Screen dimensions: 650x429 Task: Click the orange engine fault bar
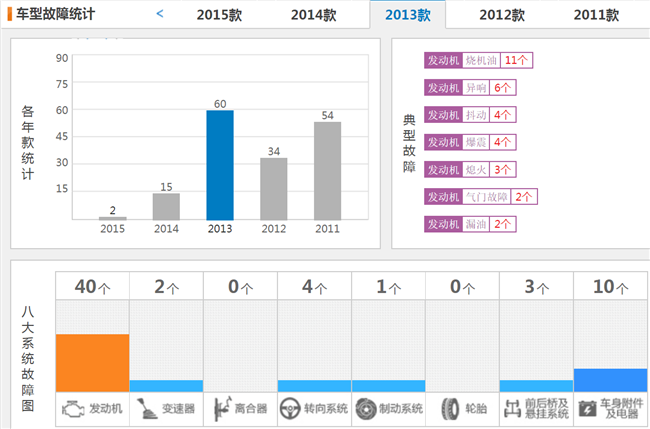coord(92,363)
